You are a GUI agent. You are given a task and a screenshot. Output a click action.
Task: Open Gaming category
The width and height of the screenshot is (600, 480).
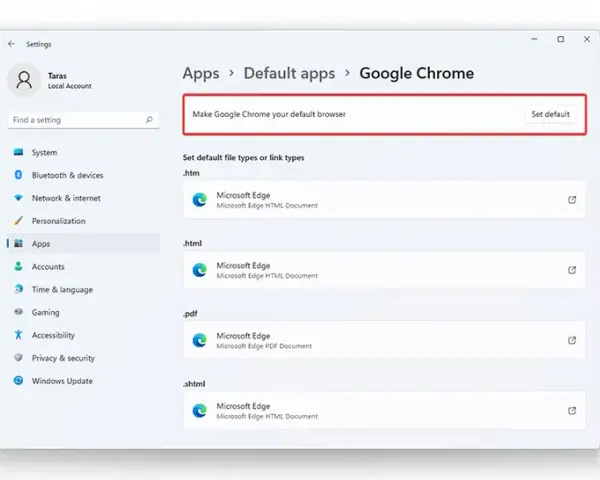pyautogui.click(x=83, y=312)
